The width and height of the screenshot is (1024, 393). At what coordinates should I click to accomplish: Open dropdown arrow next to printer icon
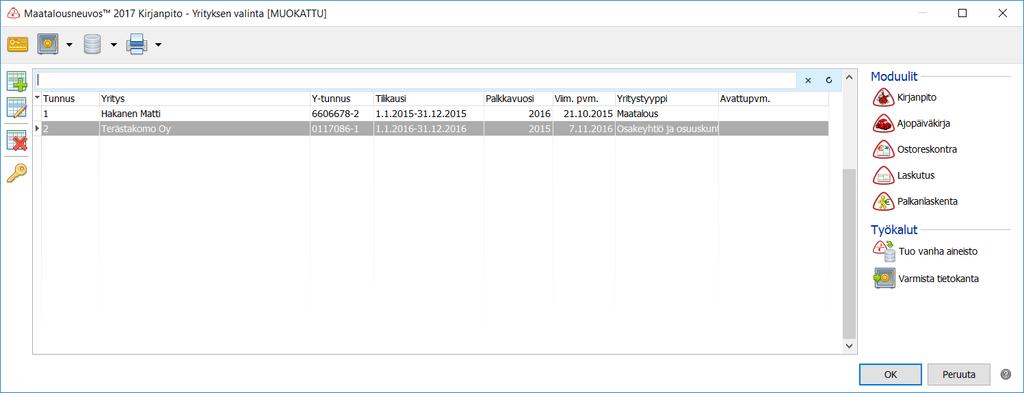click(x=157, y=45)
